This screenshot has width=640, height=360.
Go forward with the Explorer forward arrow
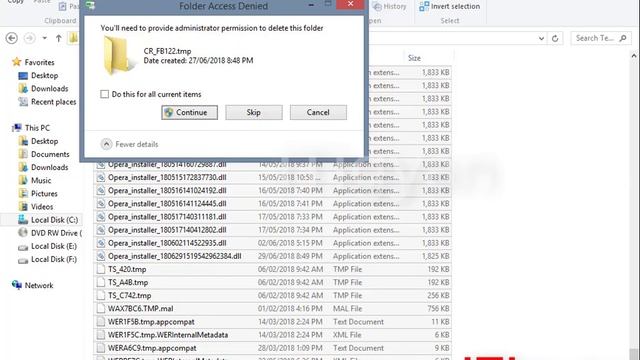pyautogui.click(x=29, y=38)
